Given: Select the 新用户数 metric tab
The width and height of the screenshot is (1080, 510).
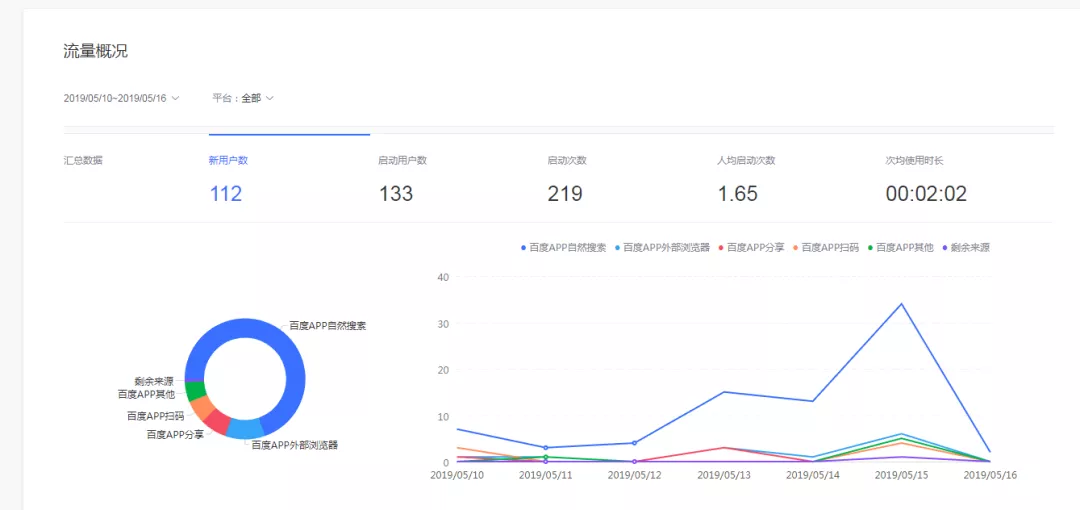Looking at the screenshot, I should pos(227,160).
